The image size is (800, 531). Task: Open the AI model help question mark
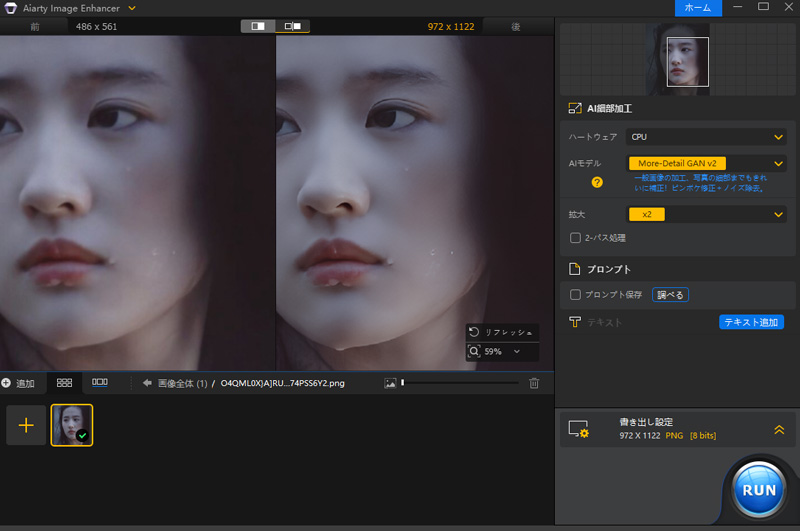click(597, 182)
